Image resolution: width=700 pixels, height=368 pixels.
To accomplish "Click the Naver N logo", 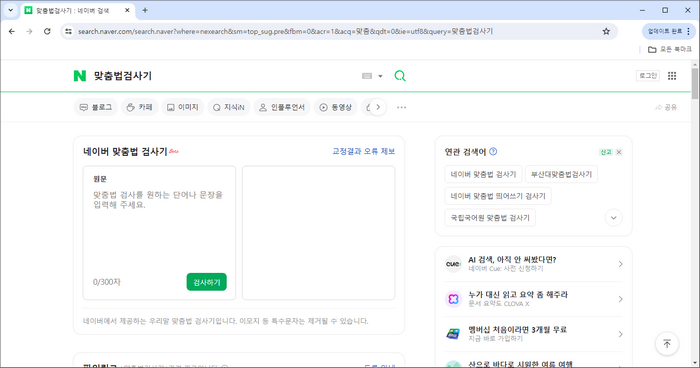I will click(79, 75).
